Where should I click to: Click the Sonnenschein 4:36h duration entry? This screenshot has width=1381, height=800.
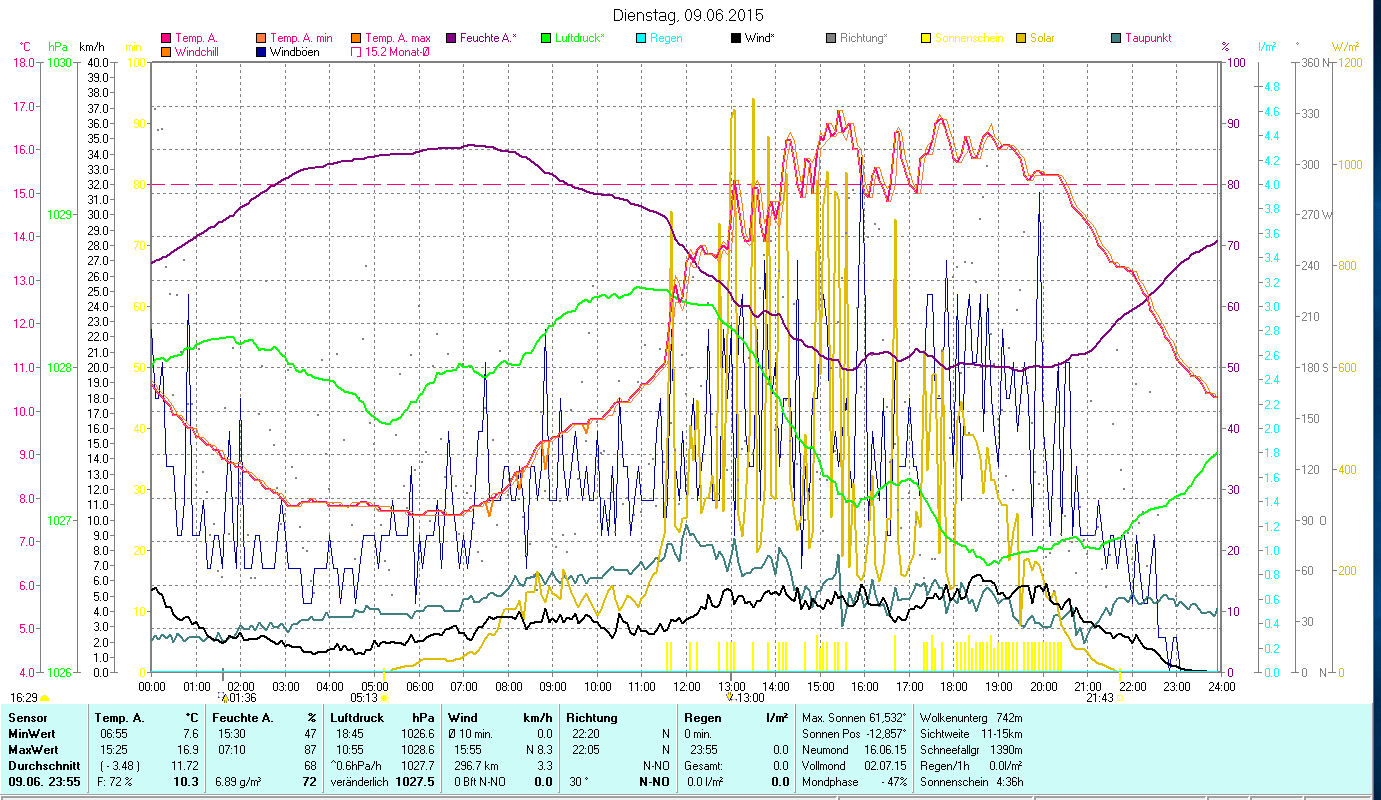(971, 782)
